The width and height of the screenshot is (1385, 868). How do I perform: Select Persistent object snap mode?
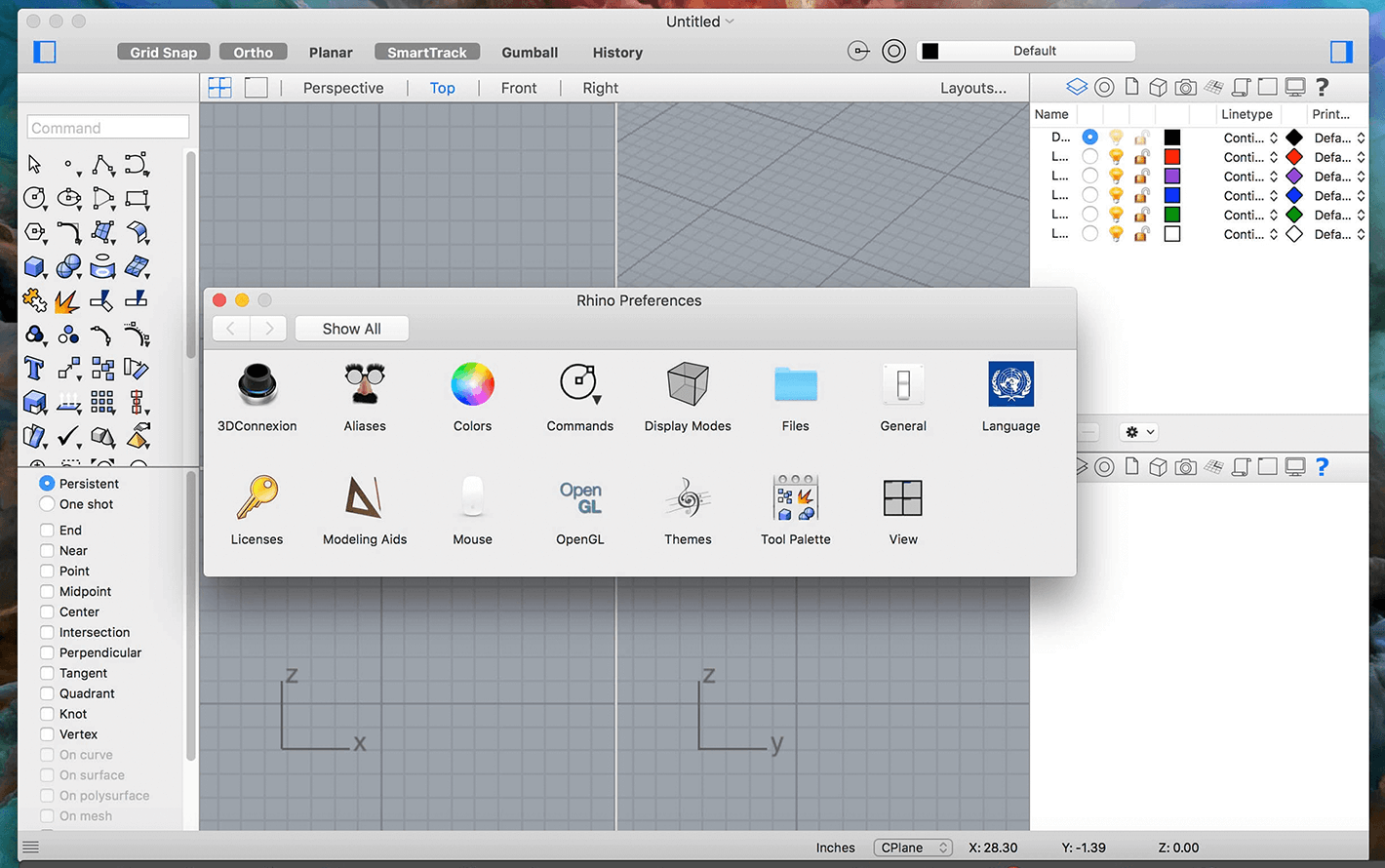[x=47, y=484]
